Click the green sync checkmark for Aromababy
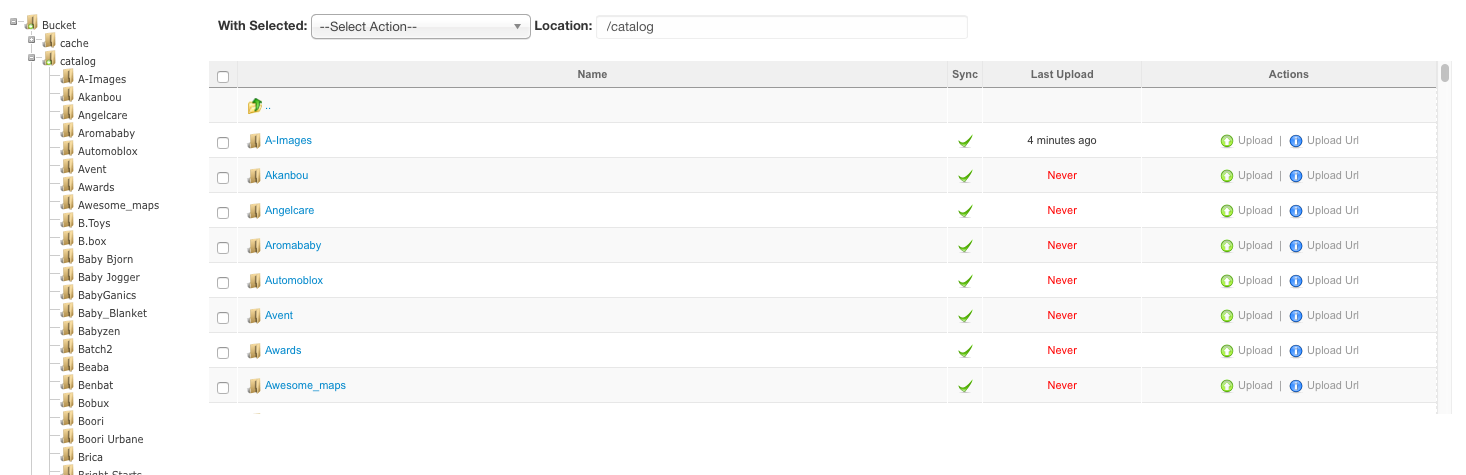 [965, 246]
